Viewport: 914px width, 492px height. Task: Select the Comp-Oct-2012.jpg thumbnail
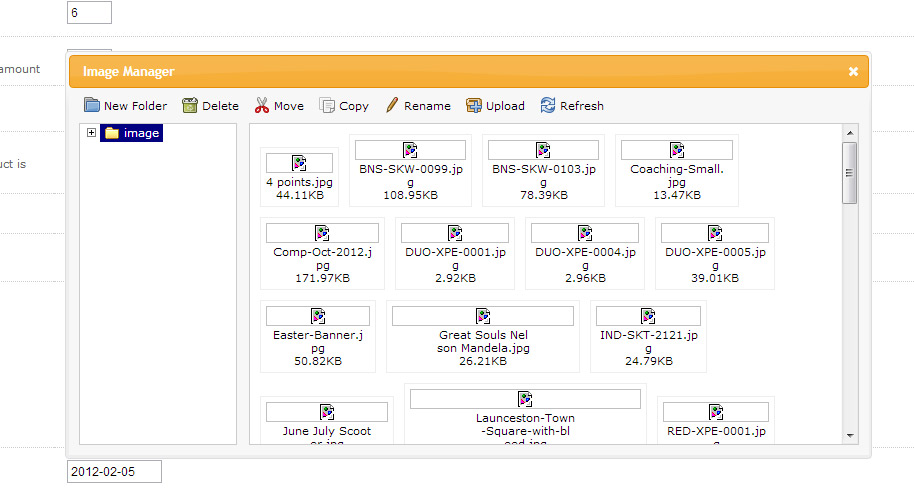pyautogui.click(x=322, y=233)
